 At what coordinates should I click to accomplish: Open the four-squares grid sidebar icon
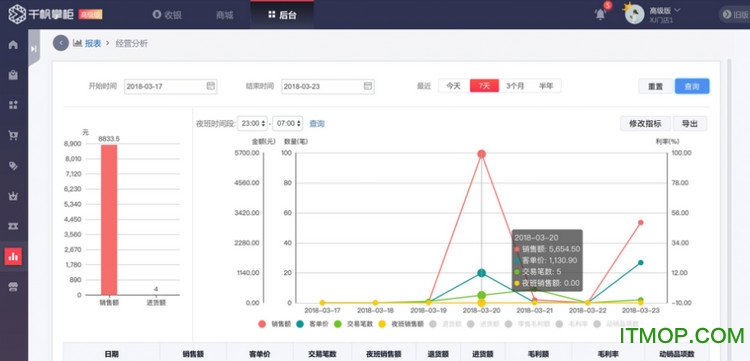pos(13,105)
